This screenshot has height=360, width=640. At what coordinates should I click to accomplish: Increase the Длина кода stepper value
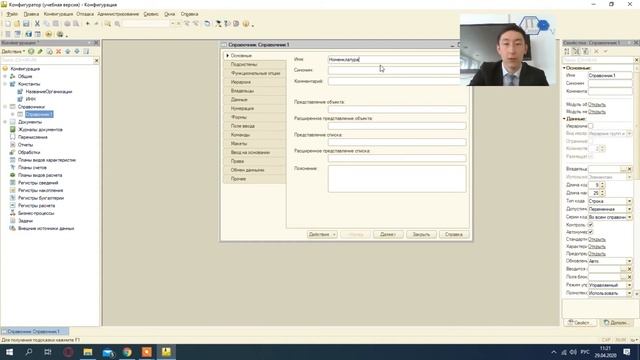602,183
